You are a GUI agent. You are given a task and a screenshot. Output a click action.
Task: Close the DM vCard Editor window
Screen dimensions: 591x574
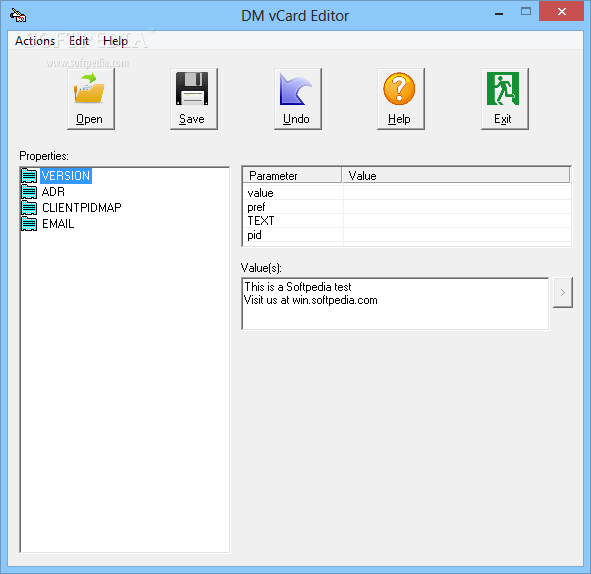562,11
